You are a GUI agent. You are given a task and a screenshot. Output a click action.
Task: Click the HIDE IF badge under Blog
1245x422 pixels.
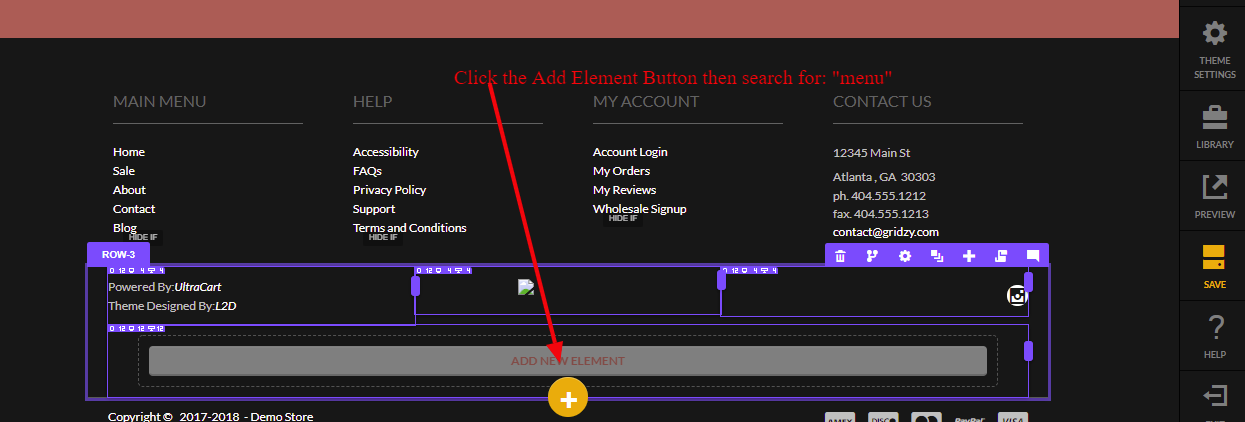pos(143,237)
